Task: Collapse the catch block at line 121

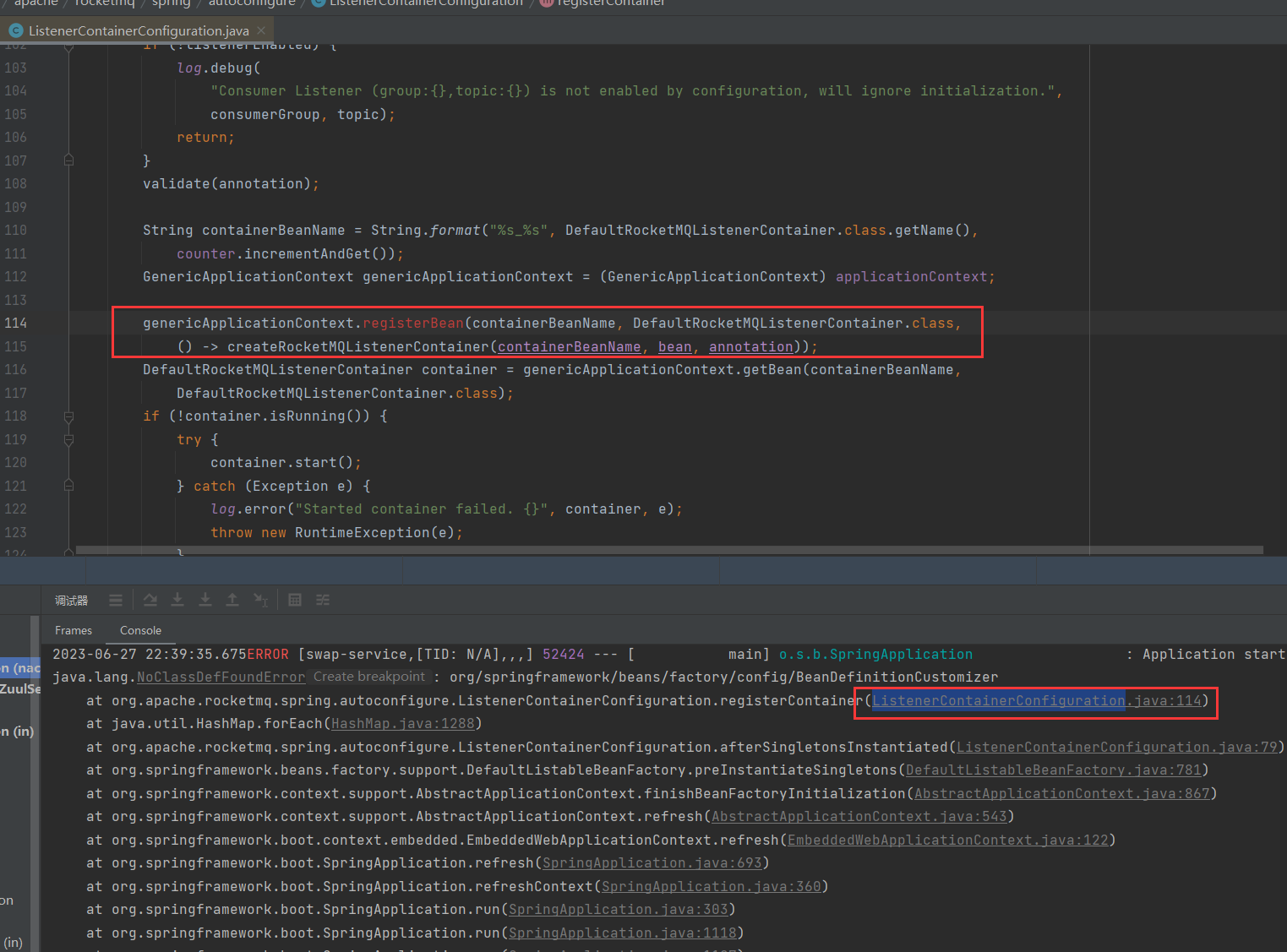Action: [x=69, y=486]
